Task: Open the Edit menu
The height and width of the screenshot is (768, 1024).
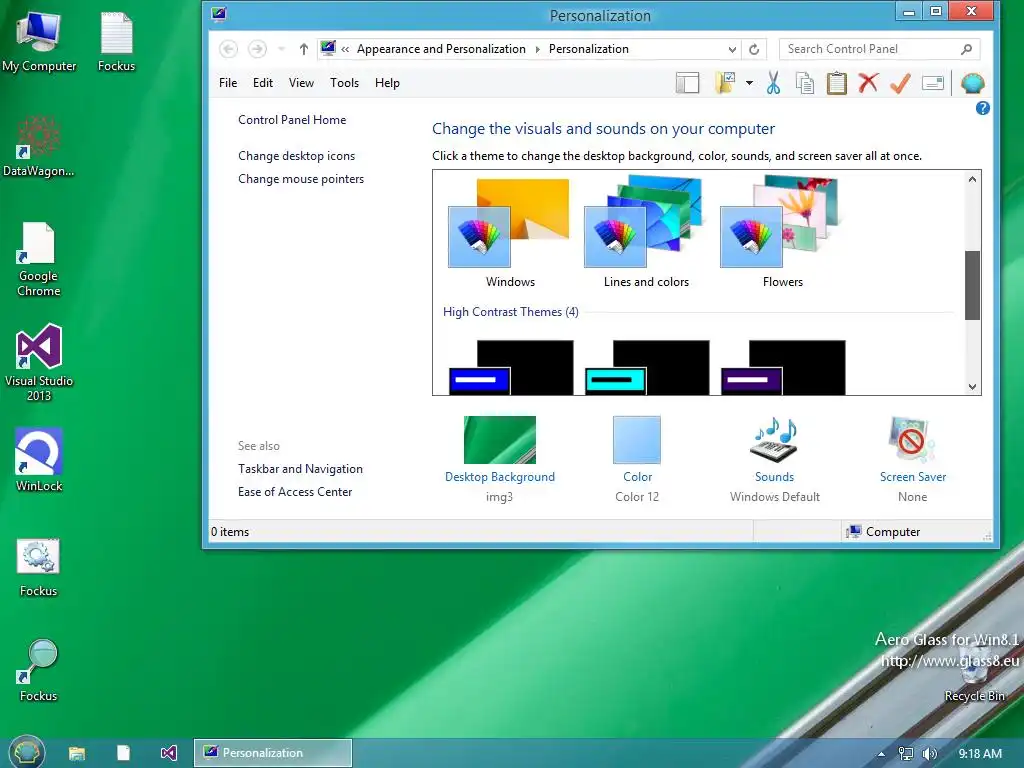Action: [263, 83]
